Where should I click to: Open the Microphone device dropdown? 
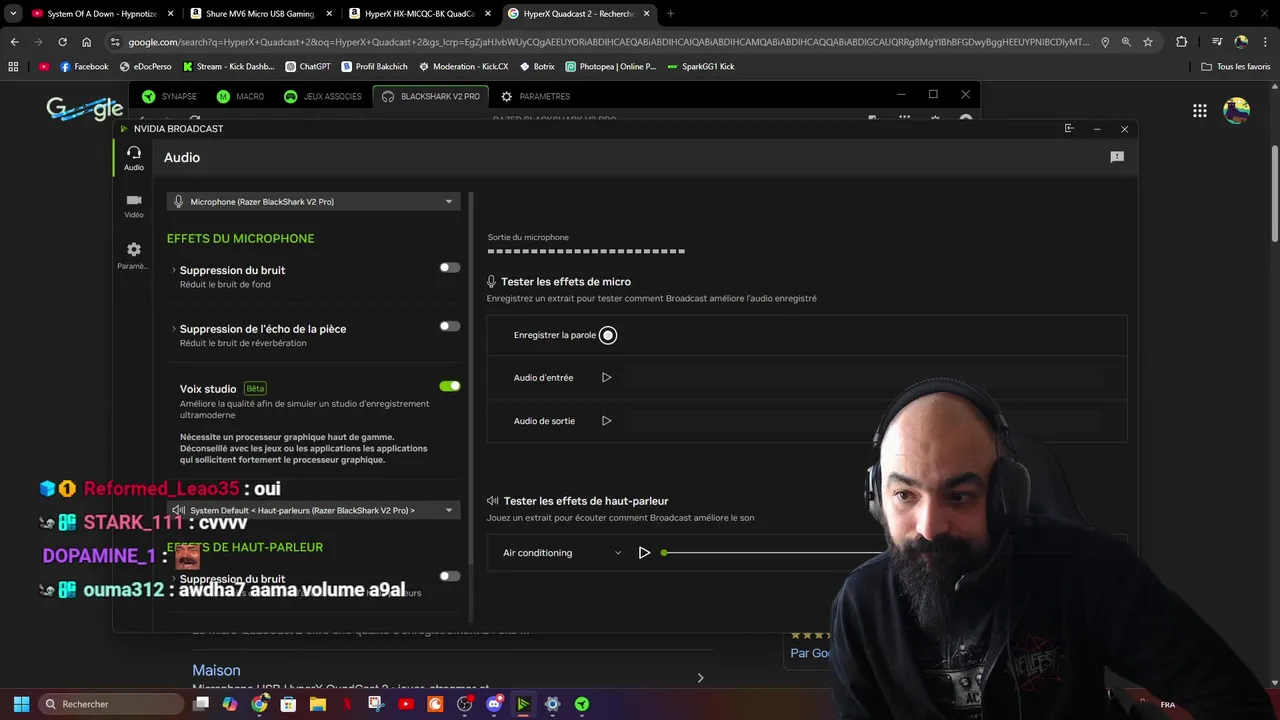(313, 202)
